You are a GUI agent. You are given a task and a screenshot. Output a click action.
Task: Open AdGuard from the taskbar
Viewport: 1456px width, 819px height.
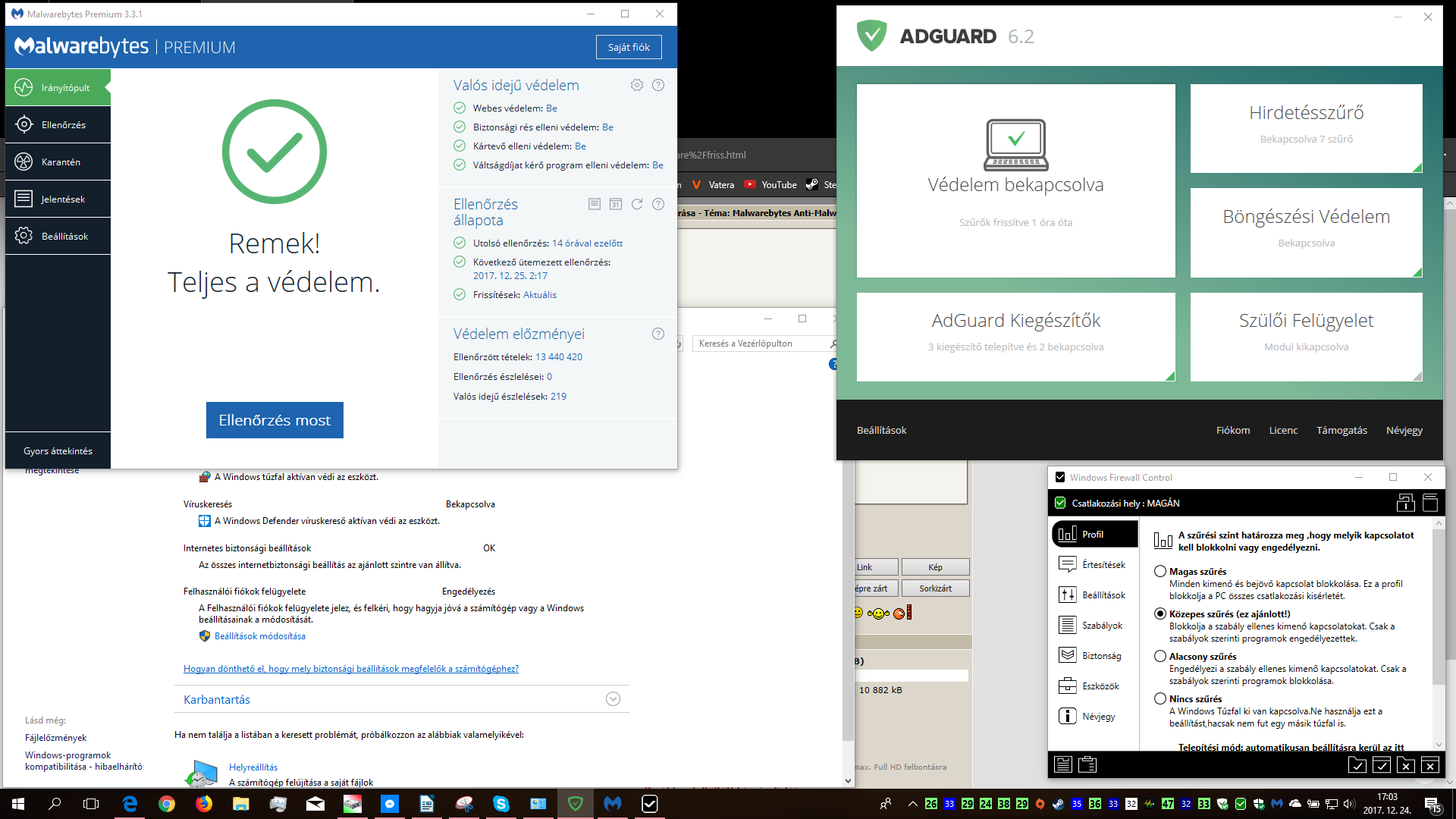click(576, 804)
